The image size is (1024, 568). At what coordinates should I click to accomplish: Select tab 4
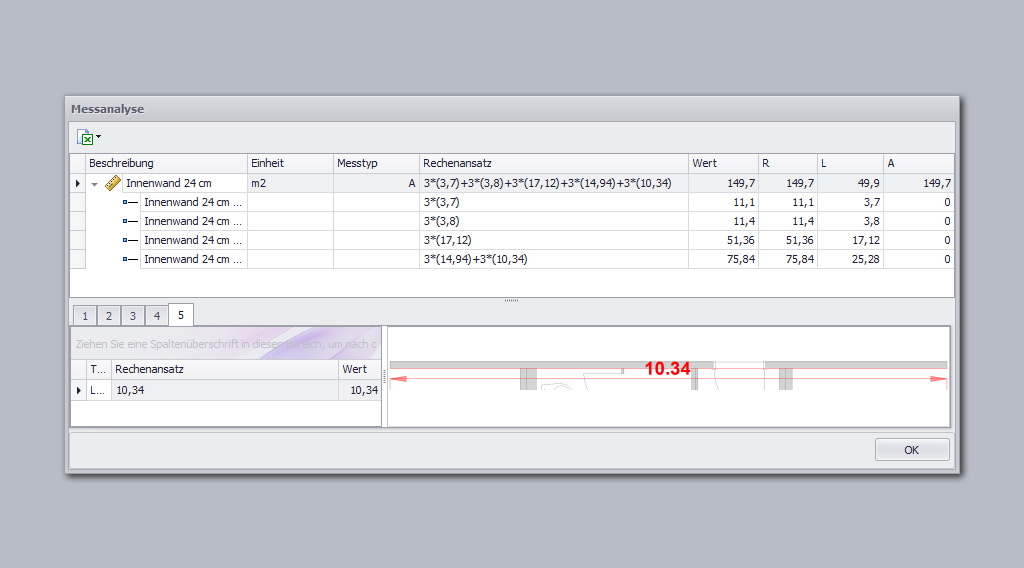[157, 316]
